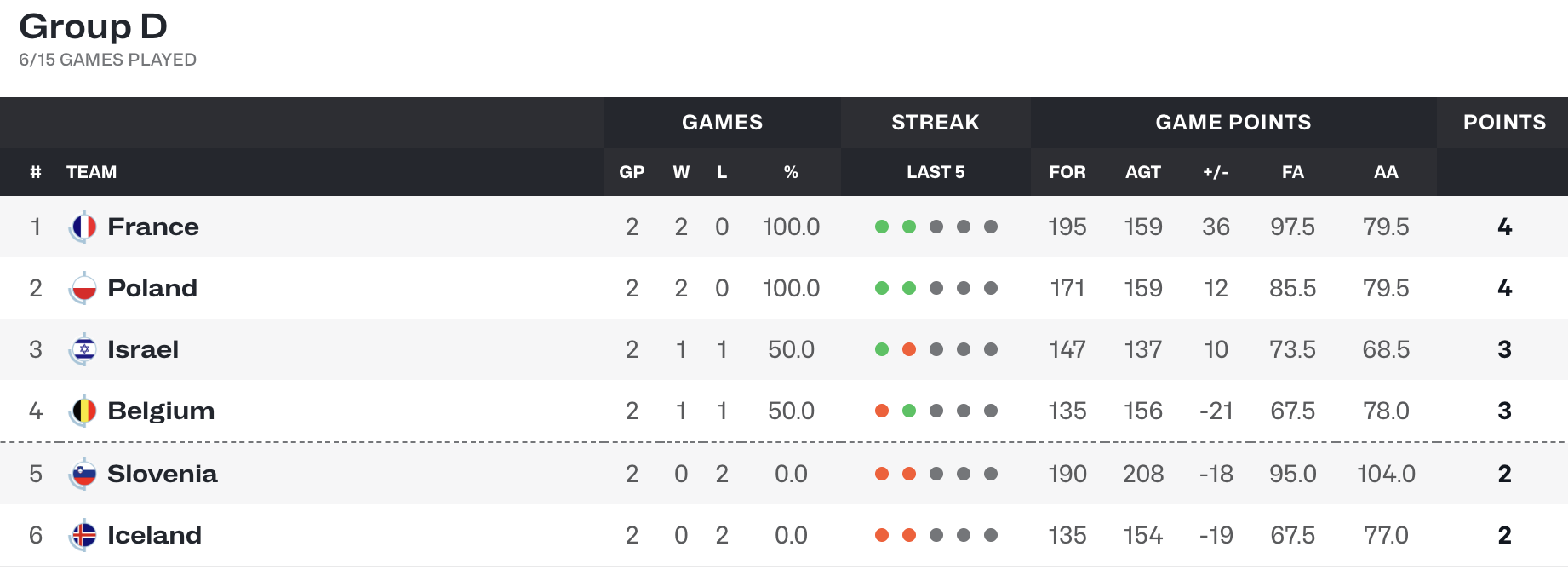
Task: Click the TEAM column header
Action: 92,172
